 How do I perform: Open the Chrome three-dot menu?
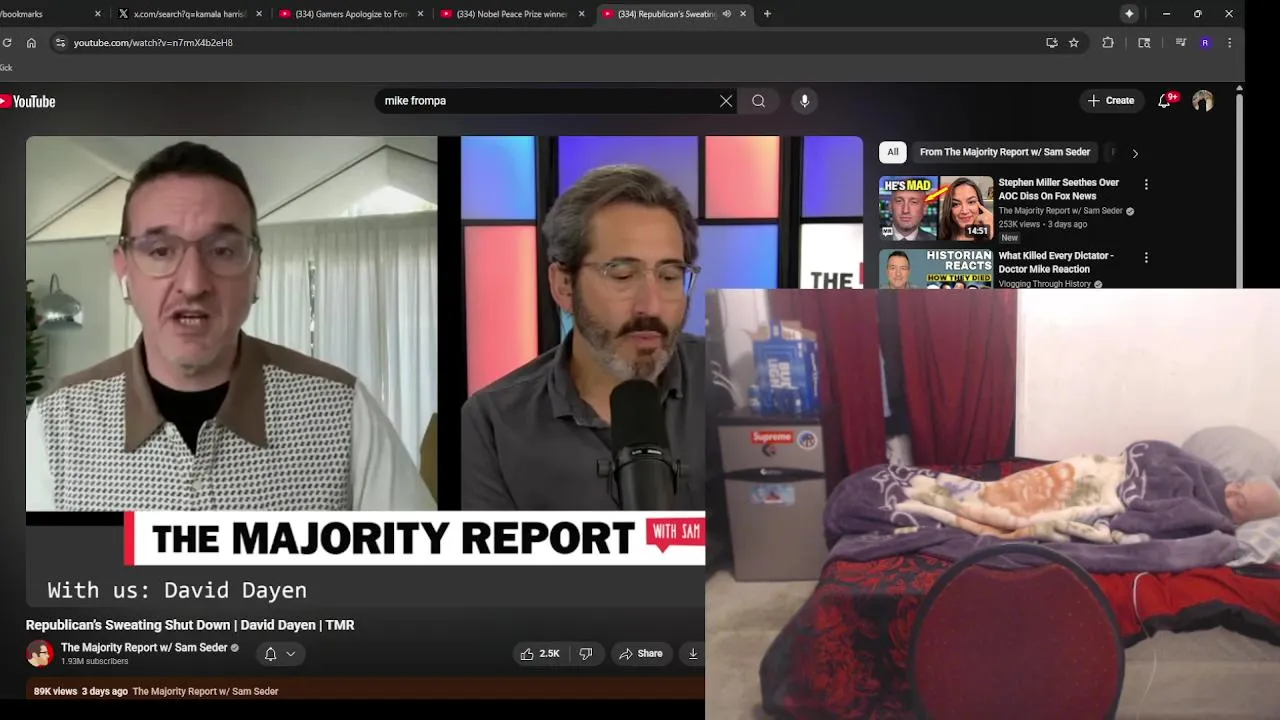pyautogui.click(x=1229, y=43)
